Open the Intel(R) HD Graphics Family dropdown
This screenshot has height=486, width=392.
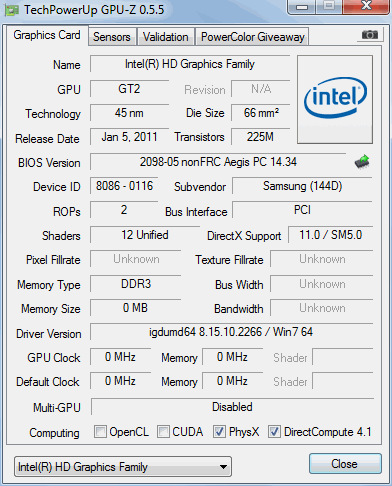point(123,467)
